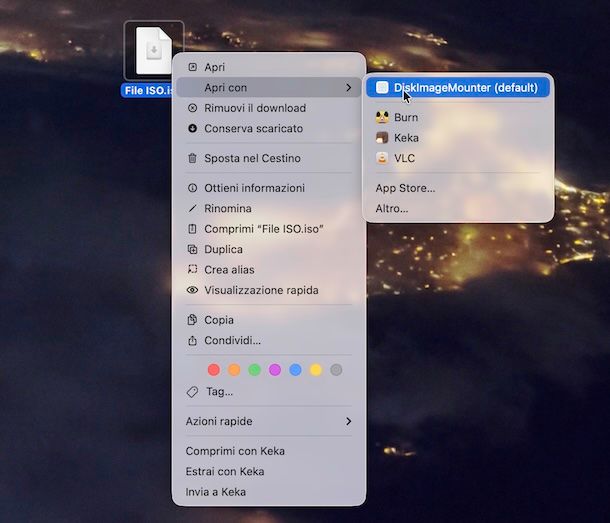This screenshot has width=610, height=523.
Task: Apply the purple color tag
Action: click(x=275, y=369)
